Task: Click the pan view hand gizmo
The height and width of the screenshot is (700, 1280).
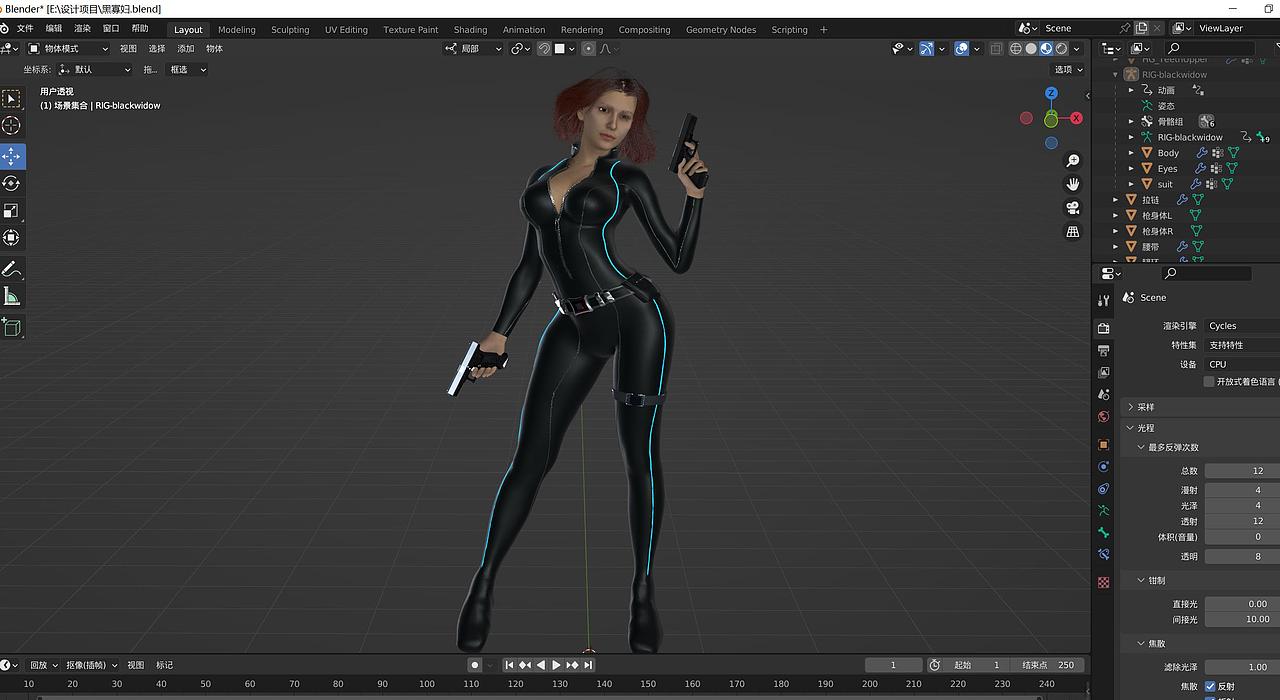Action: 1073,184
